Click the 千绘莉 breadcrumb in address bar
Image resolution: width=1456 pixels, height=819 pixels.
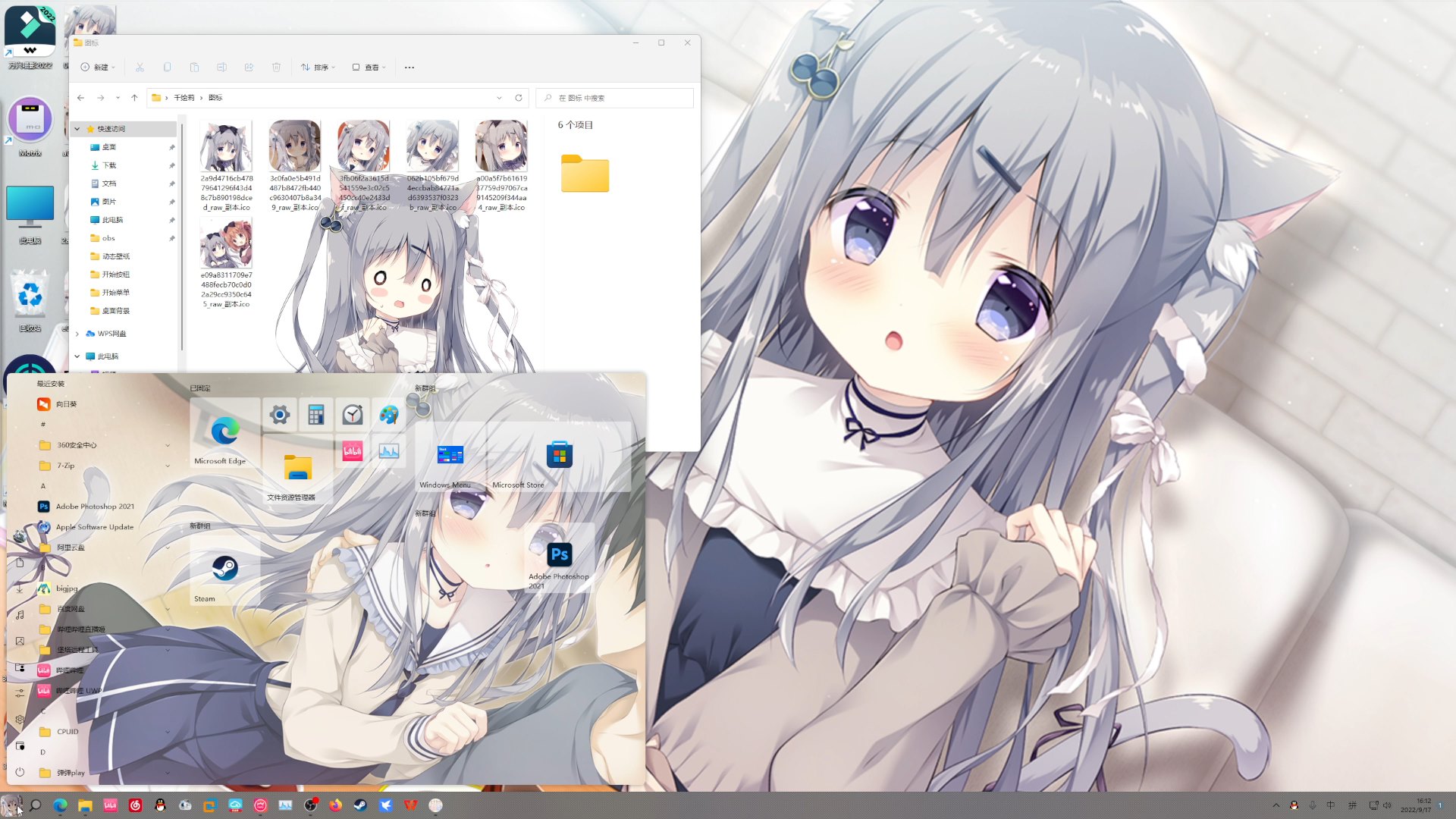[x=184, y=98]
